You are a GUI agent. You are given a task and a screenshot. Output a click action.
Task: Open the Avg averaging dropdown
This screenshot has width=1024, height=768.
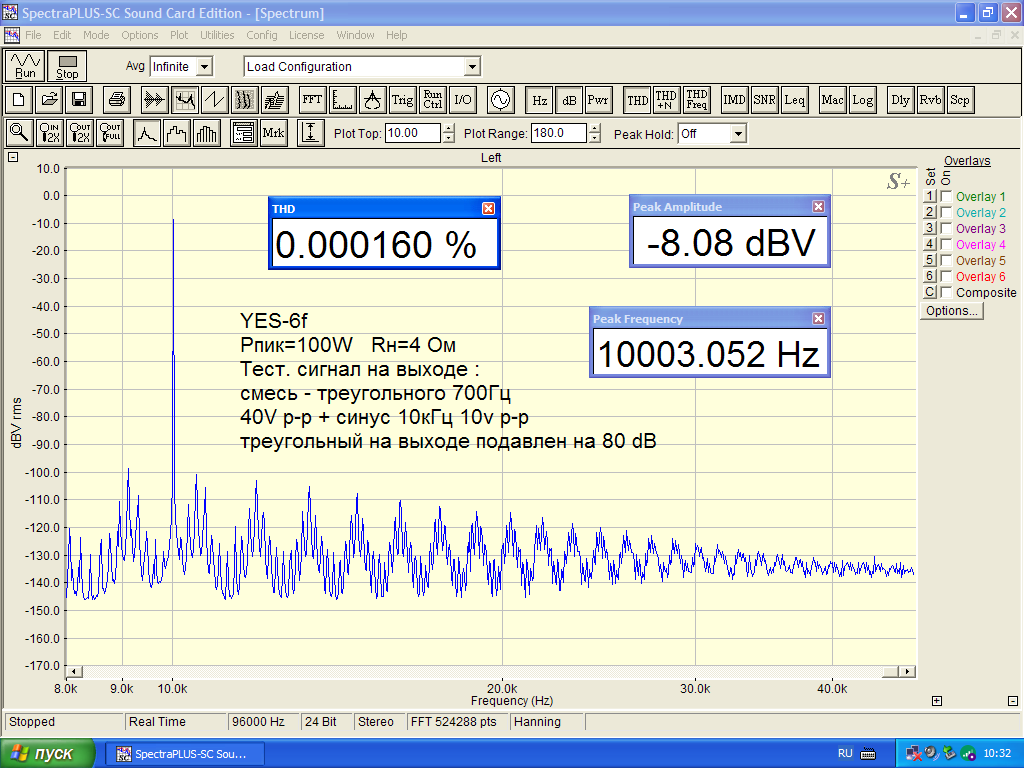[204, 67]
